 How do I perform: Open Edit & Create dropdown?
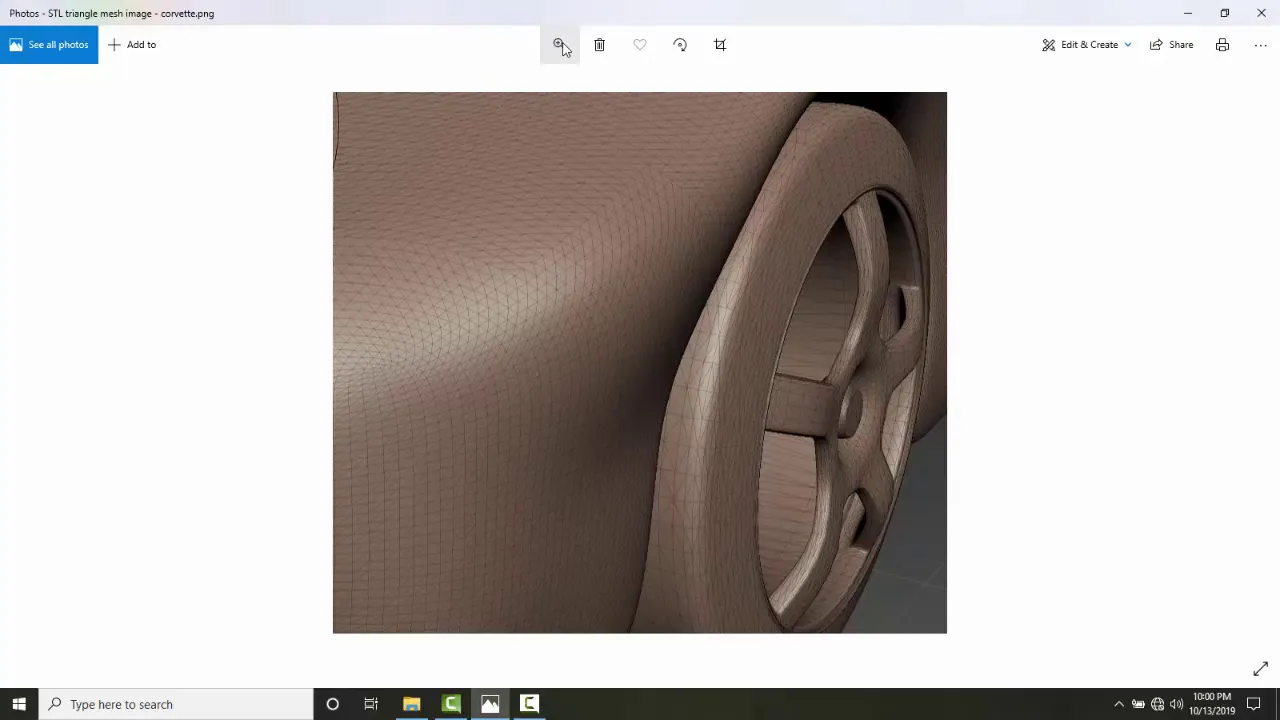(1087, 44)
